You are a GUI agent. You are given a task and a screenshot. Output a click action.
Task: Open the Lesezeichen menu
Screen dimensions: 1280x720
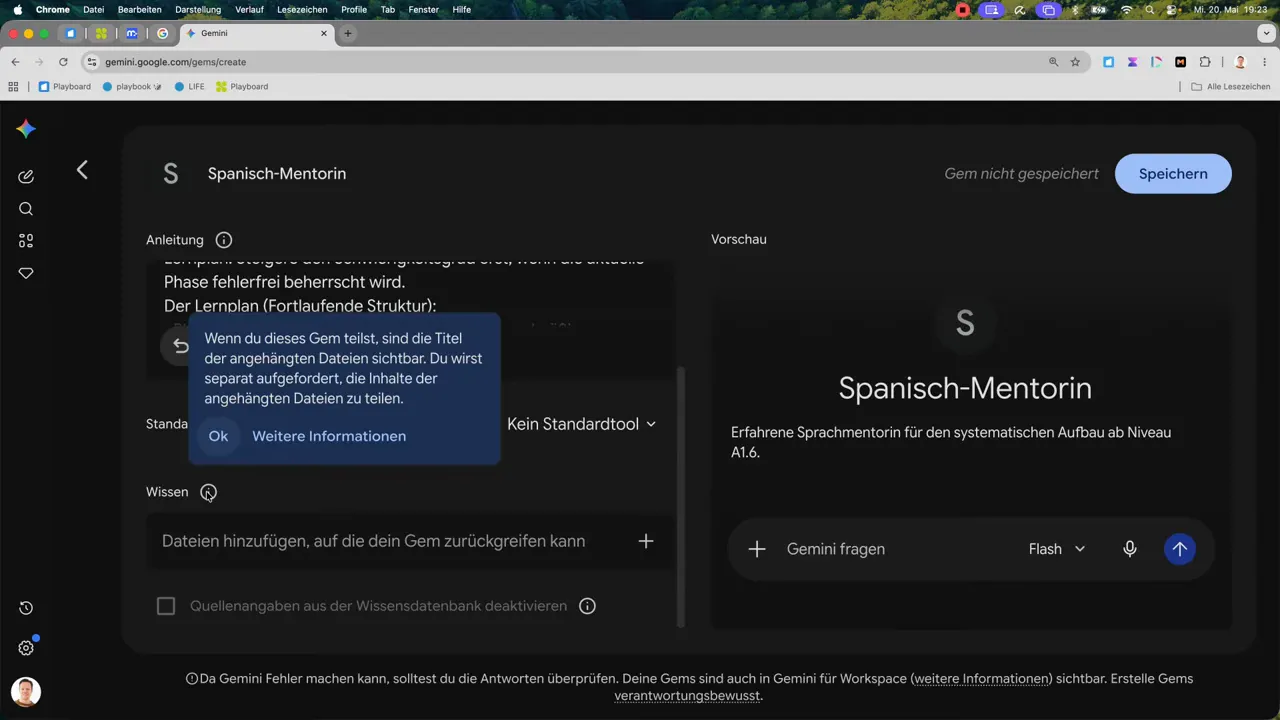pos(302,9)
